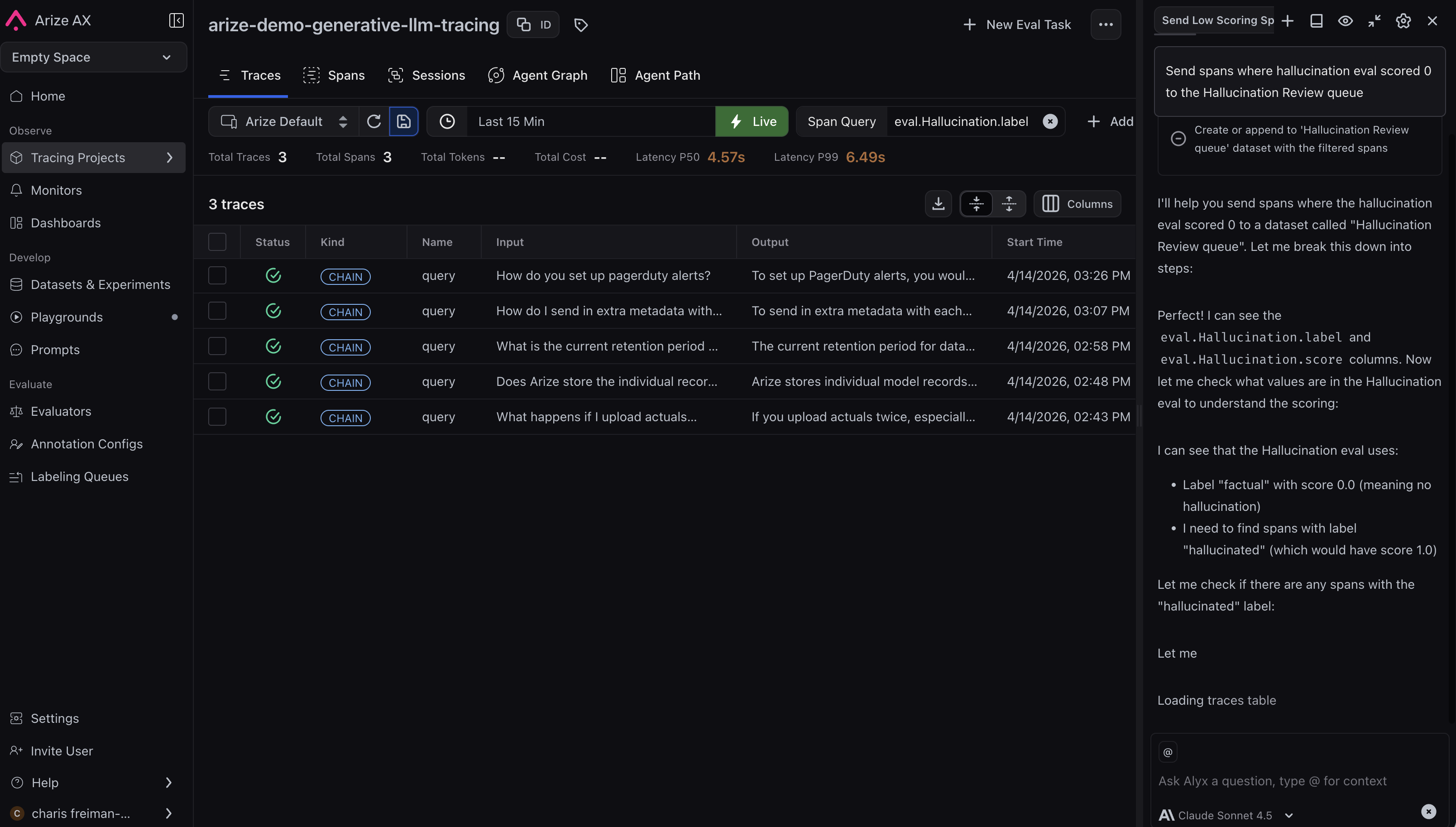Open the Empty Space dropdown
The width and height of the screenshot is (1456, 827).
point(94,58)
